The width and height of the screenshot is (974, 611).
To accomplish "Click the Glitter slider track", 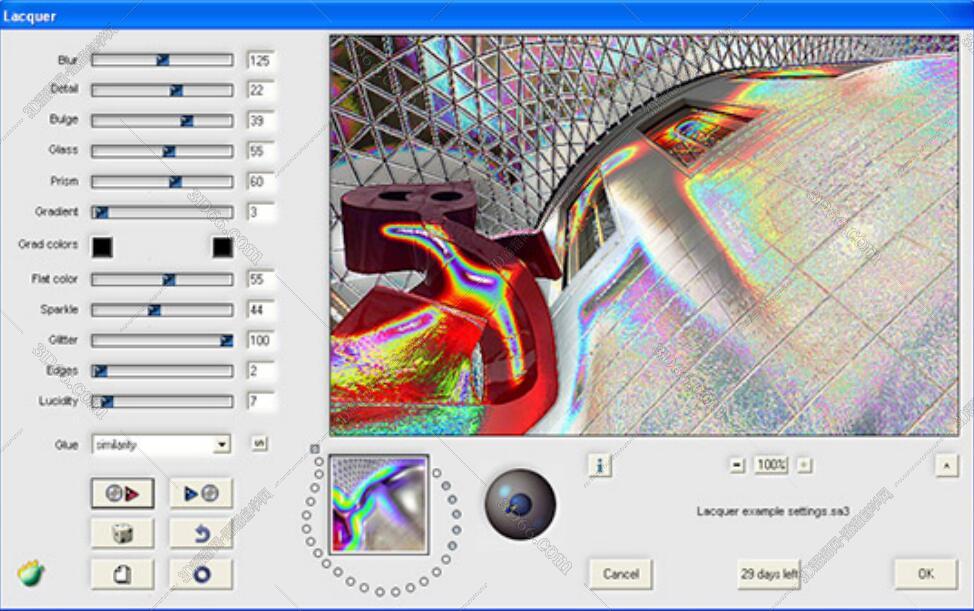I will [x=160, y=340].
